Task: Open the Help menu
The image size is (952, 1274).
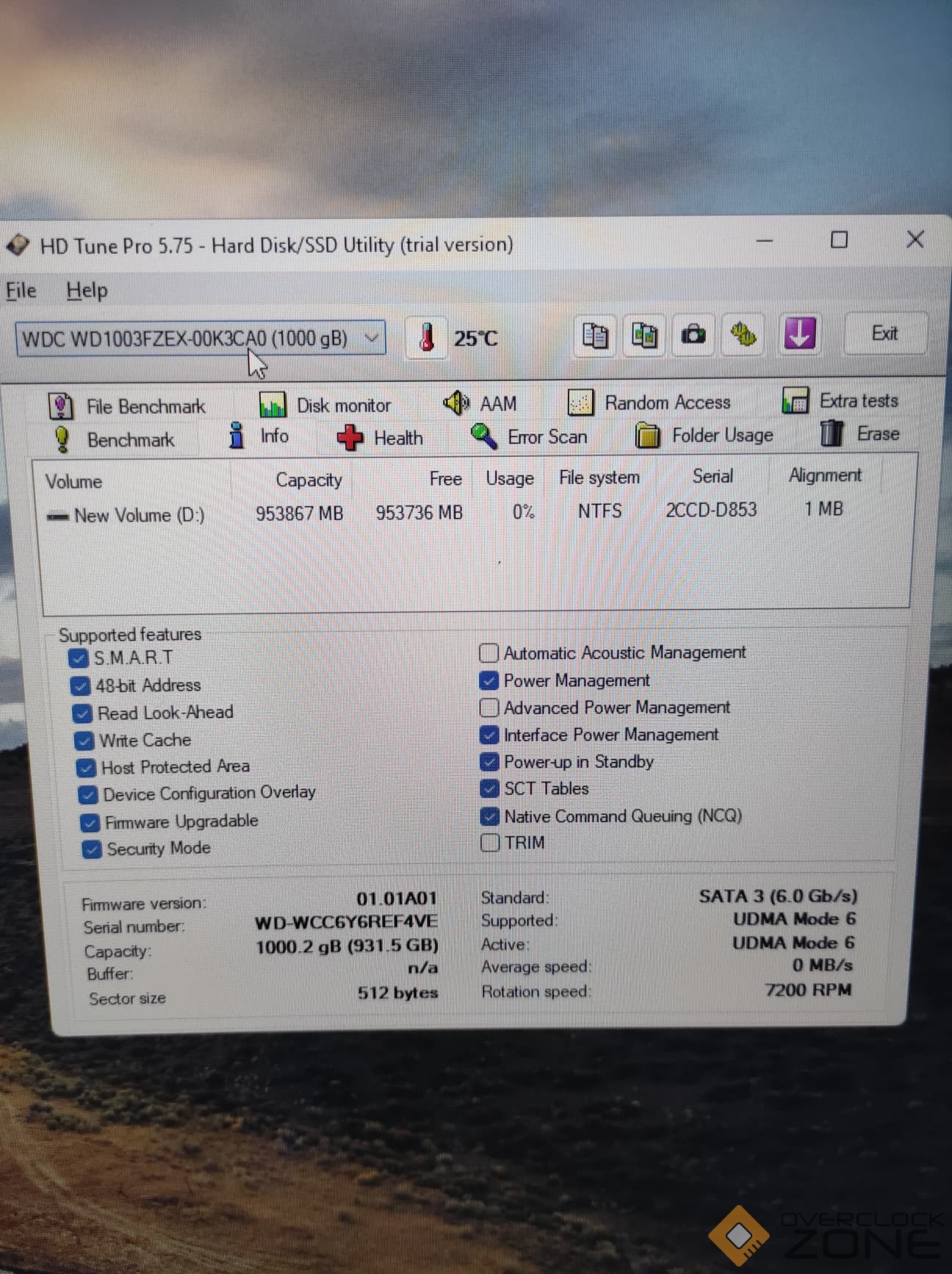Action: 87,291
